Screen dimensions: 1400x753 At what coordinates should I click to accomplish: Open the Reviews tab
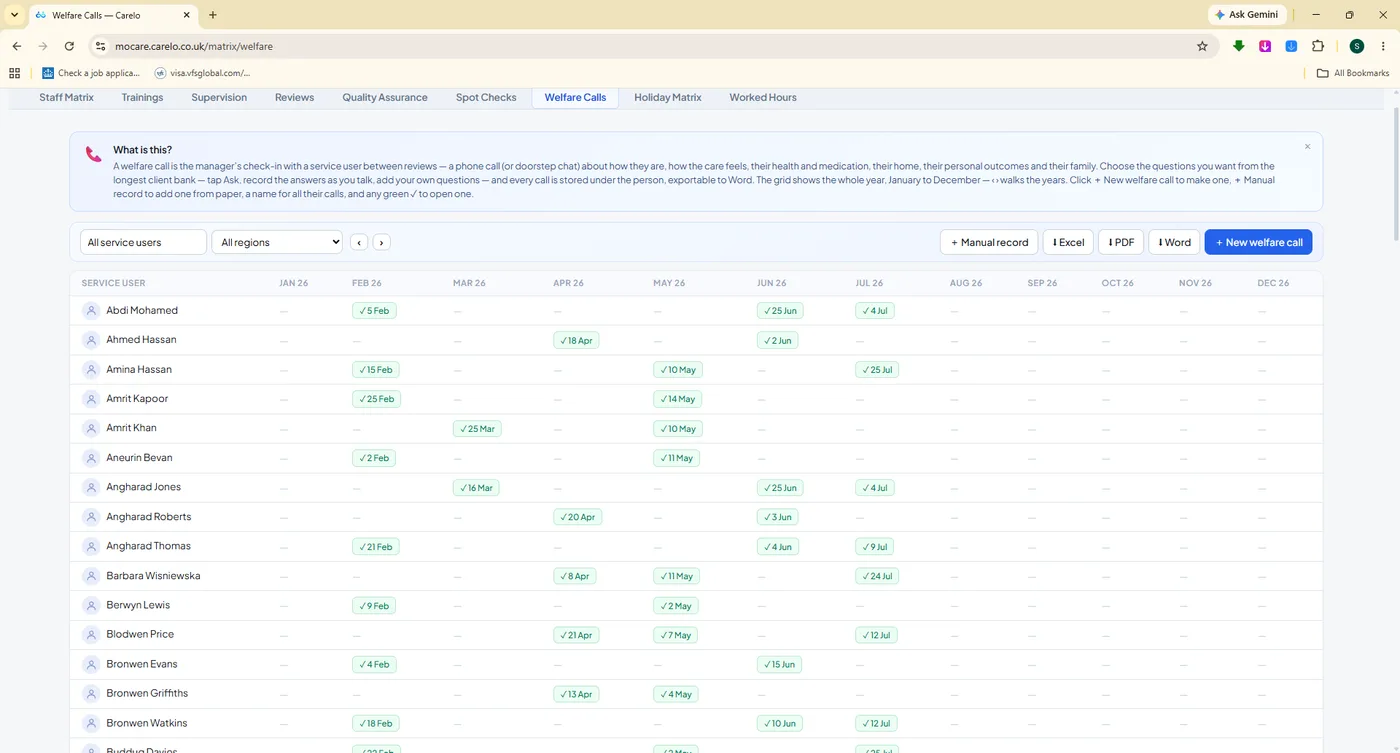tap(294, 97)
